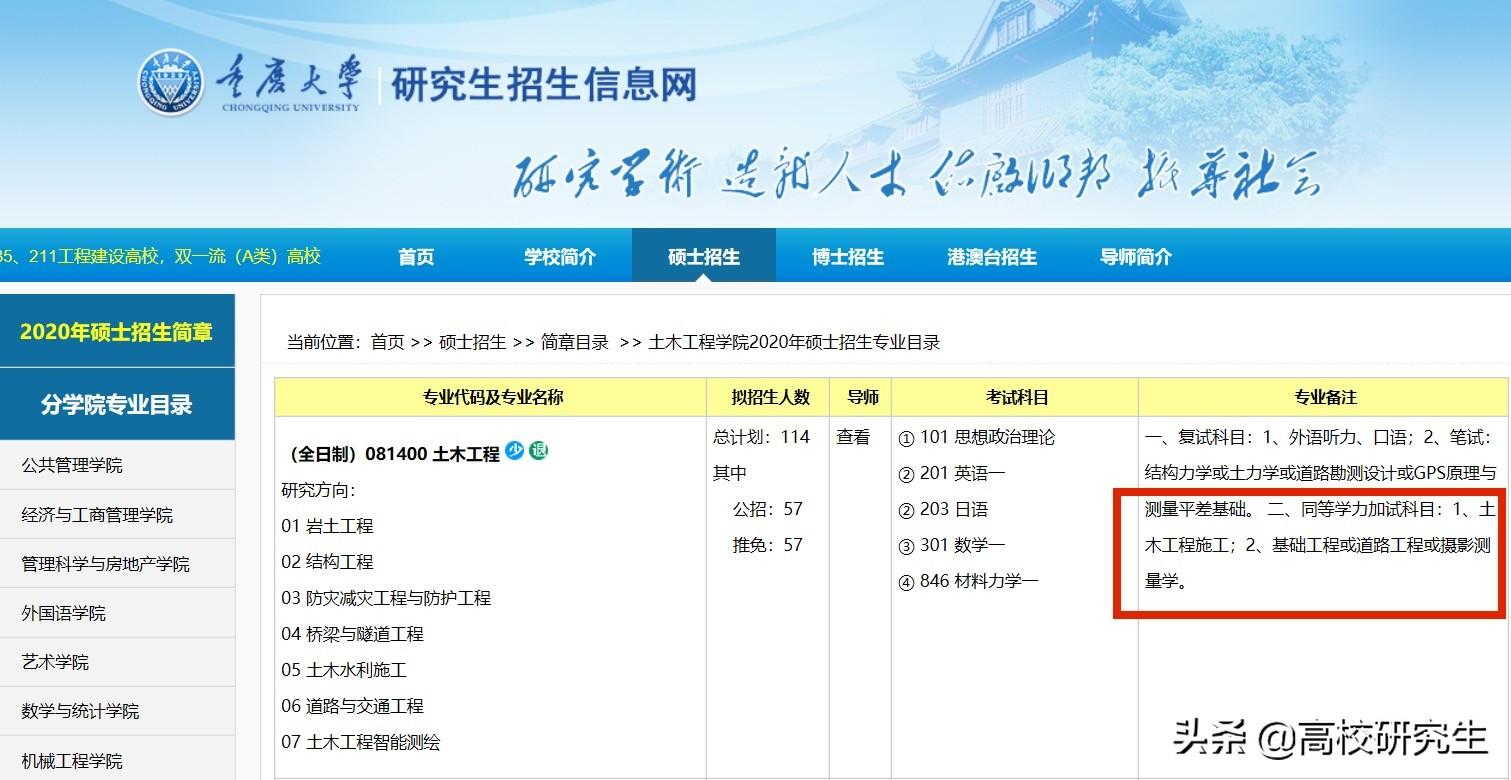This screenshot has width=1511, height=780.
Task: Click research direction 03 防灾减灾工程与防护工程
Action: click(386, 597)
